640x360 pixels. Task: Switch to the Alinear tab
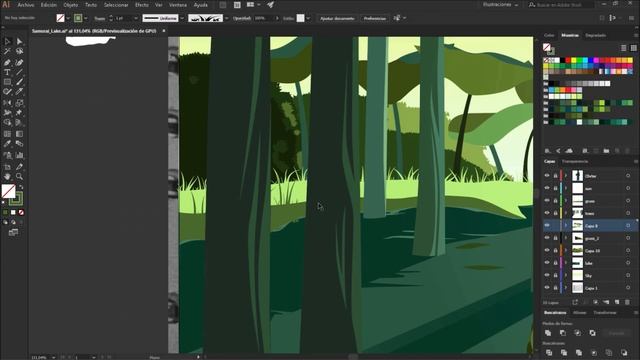pyautogui.click(x=580, y=313)
